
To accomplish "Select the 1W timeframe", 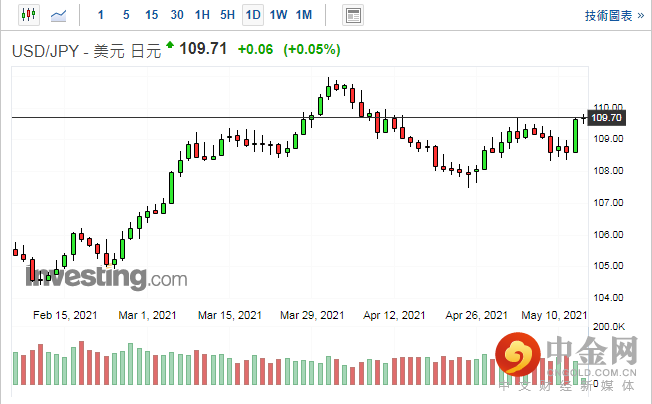I will point(278,15).
